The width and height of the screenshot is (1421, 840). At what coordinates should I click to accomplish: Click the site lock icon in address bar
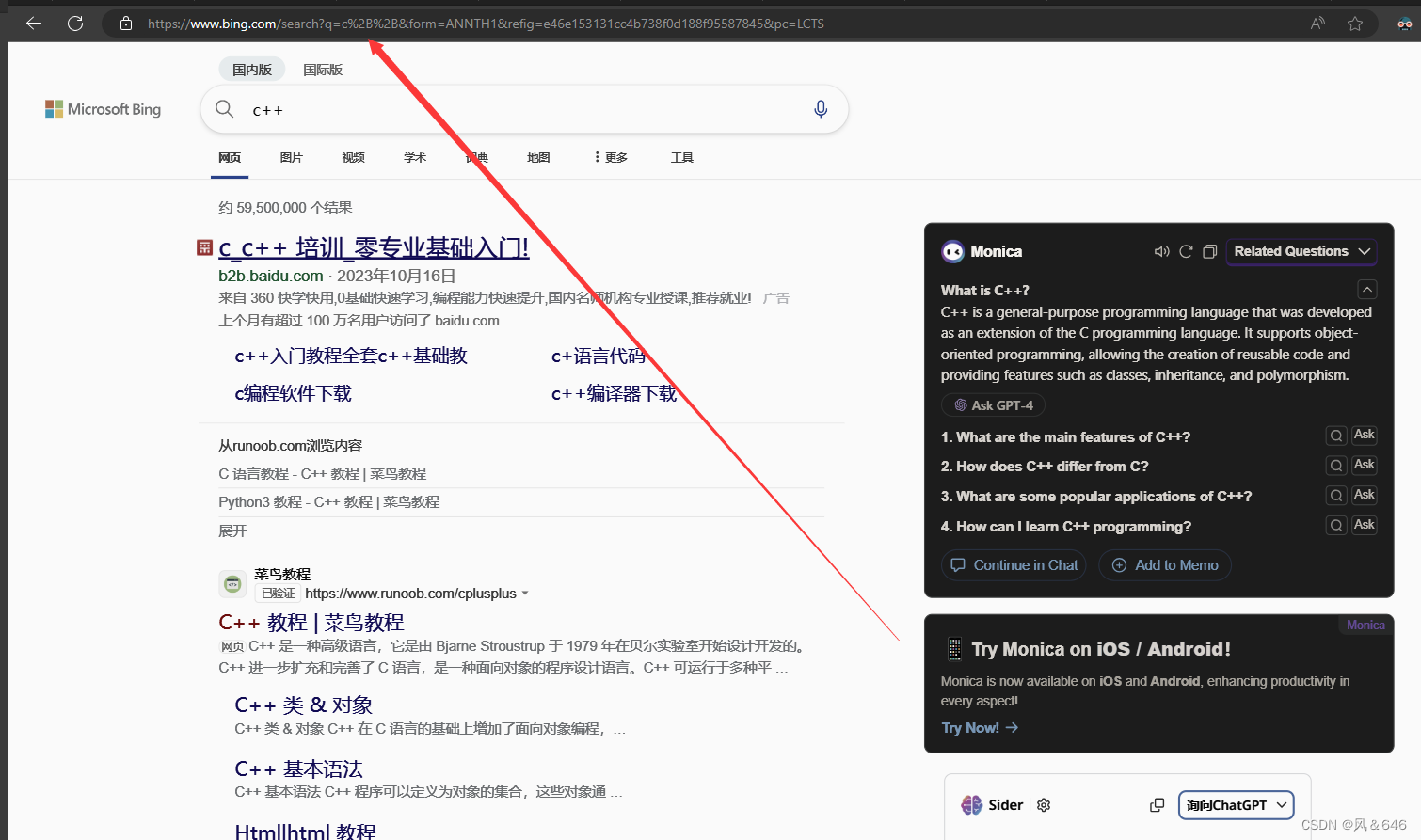click(x=125, y=24)
